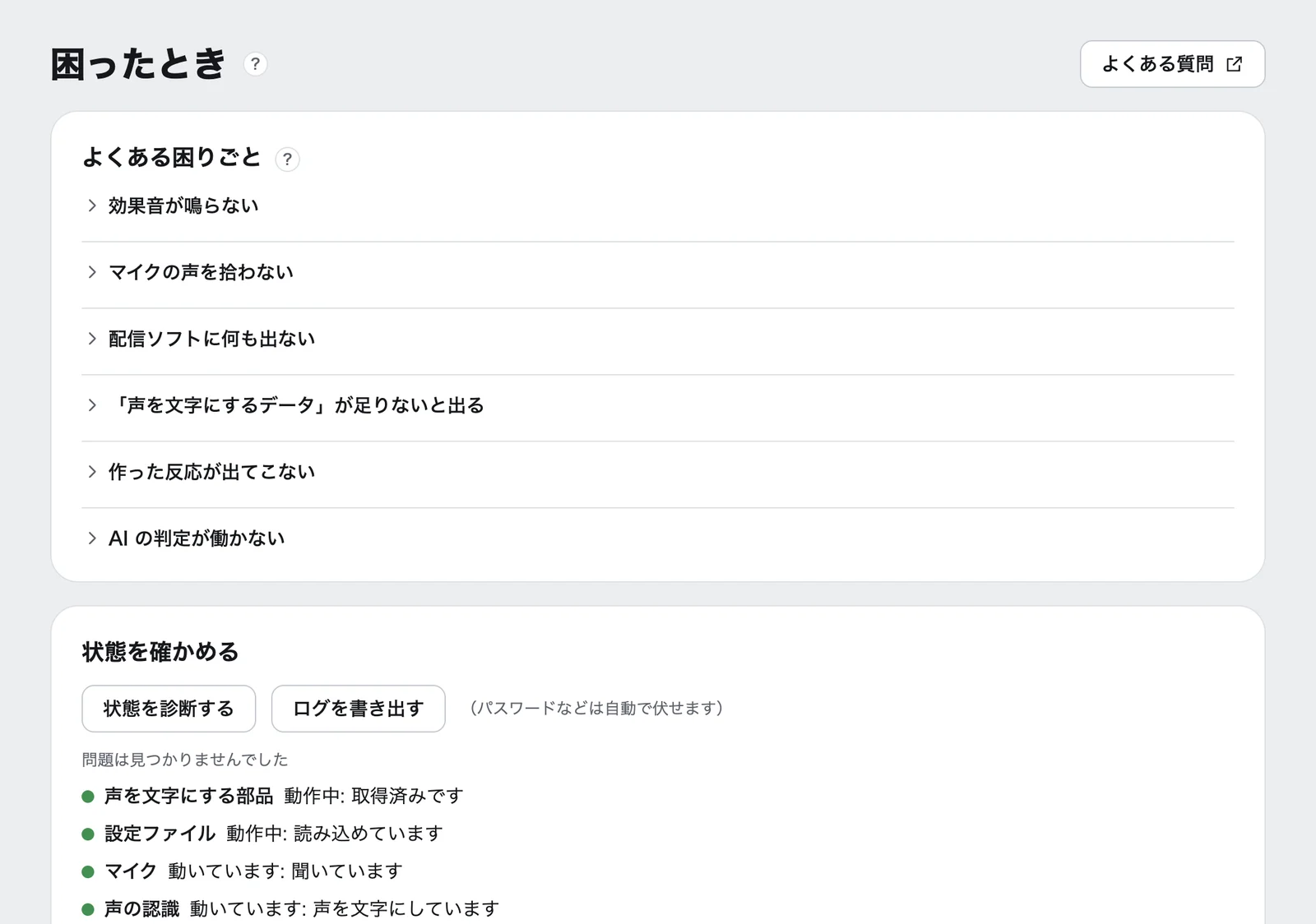Click the ログを書き出す button
This screenshot has height=924, width=1316.
pyautogui.click(x=358, y=709)
